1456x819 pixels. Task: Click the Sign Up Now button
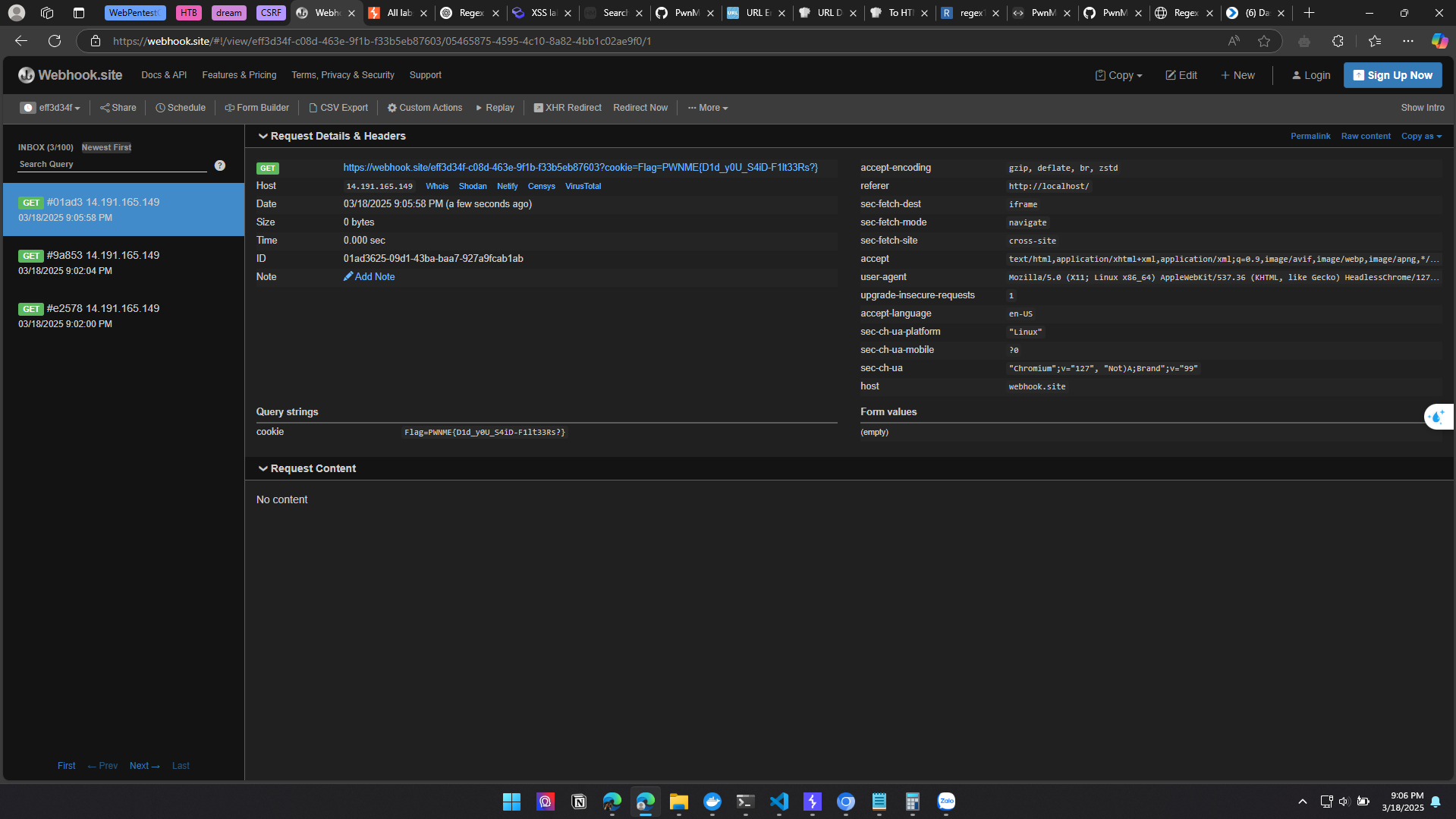1392,75
